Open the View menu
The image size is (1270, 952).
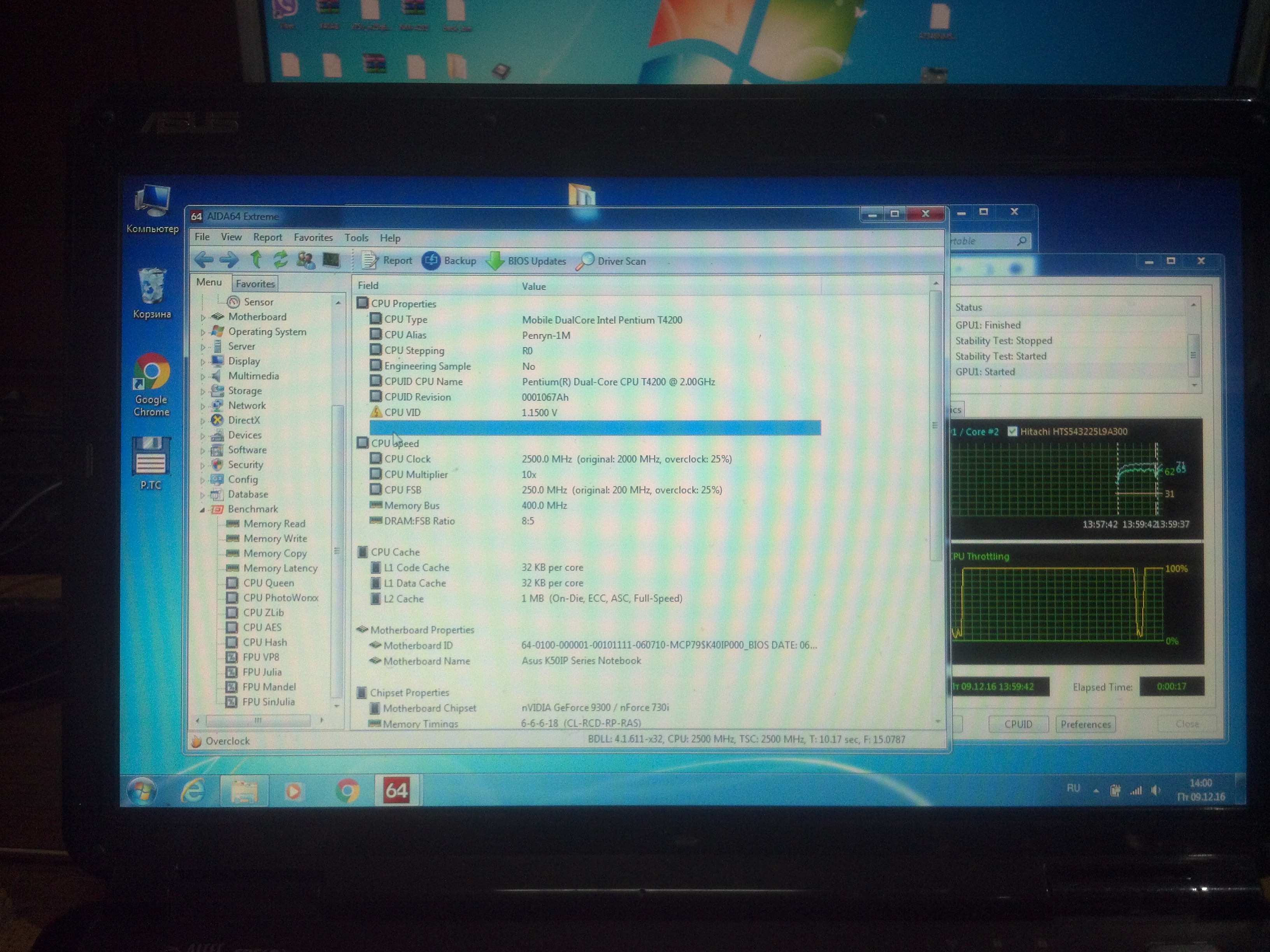pos(232,237)
